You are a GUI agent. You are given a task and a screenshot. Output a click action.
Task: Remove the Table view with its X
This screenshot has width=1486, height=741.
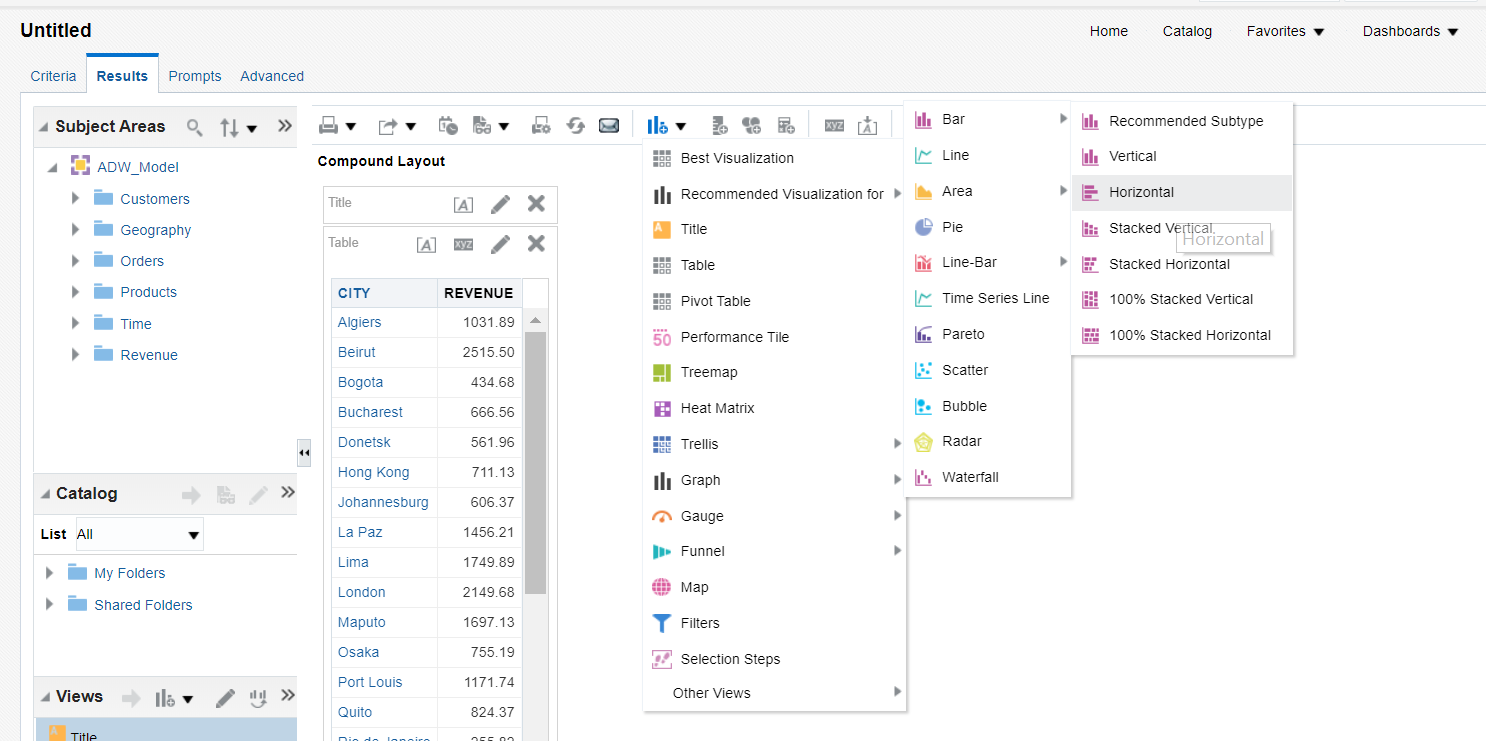click(536, 244)
